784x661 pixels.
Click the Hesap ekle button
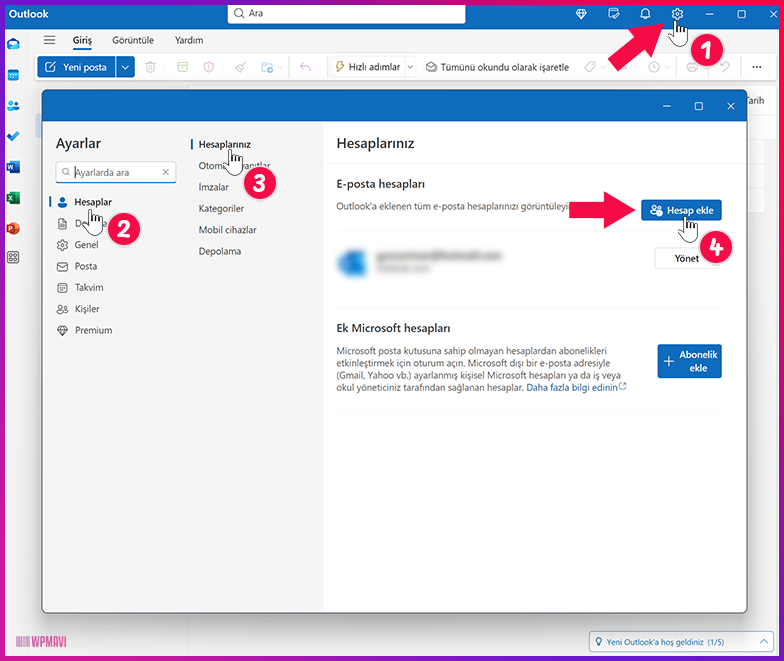click(681, 210)
